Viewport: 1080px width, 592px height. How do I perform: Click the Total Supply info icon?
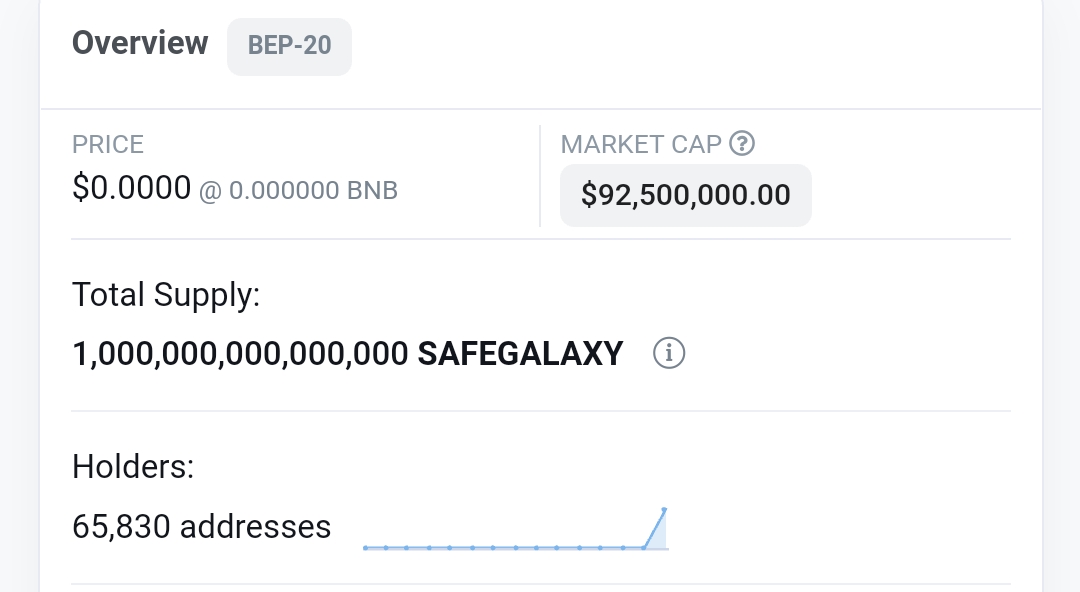(668, 353)
